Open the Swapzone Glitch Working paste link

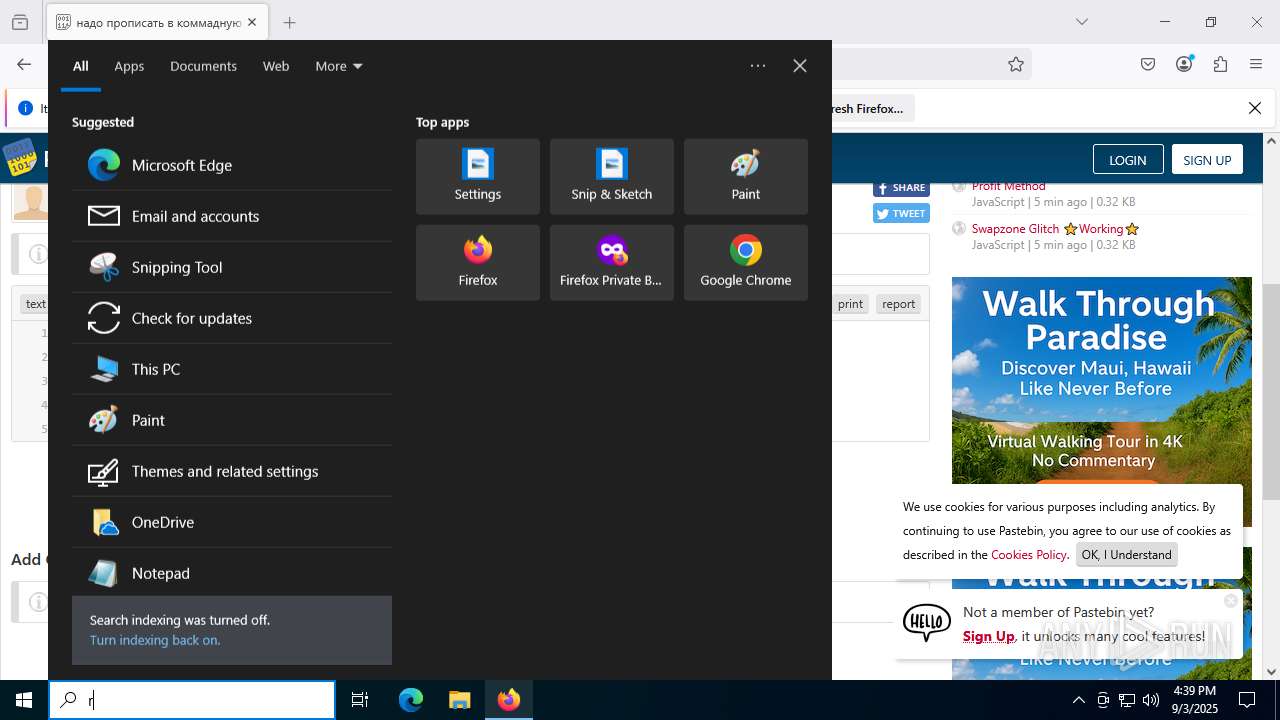(1055, 229)
